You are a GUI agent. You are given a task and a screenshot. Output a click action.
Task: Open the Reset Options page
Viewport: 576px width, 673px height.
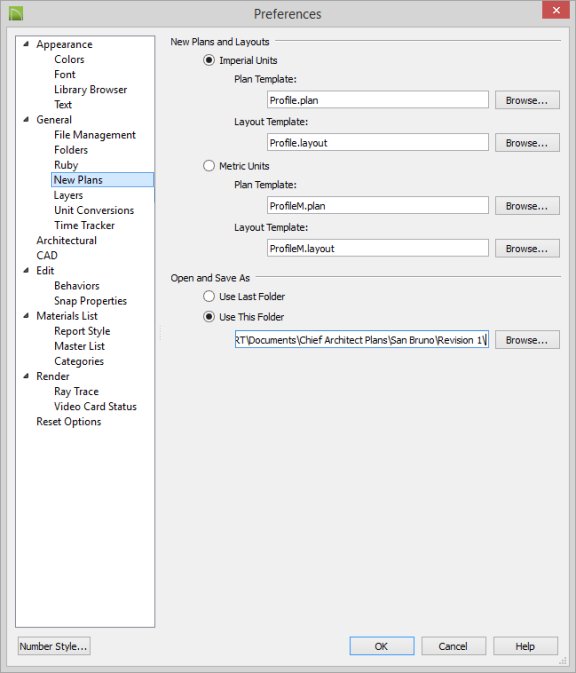point(69,421)
